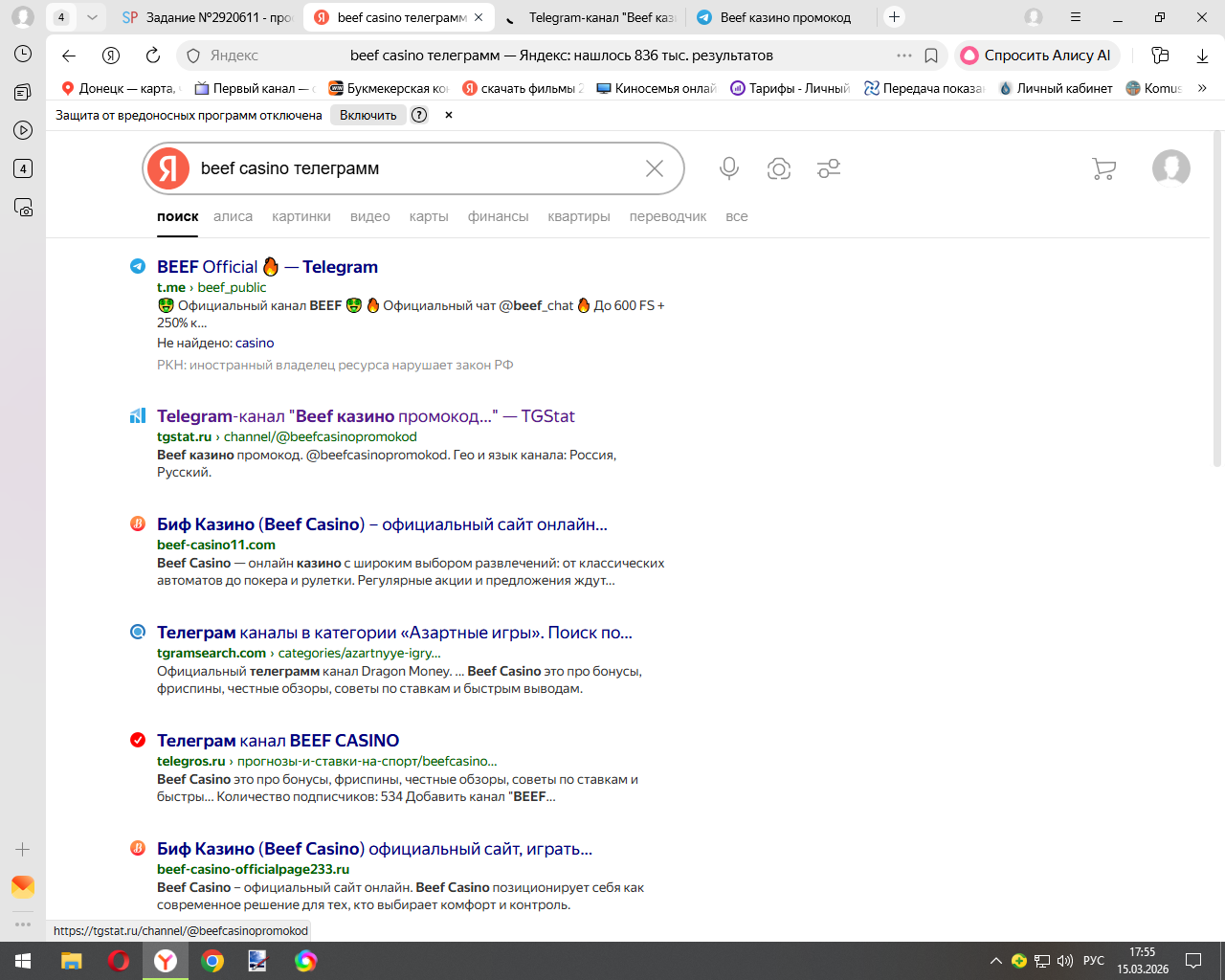This screenshot has height=980, width=1225.
Task: Dismiss the malware protection notification bar
Action: coord(448,115)
